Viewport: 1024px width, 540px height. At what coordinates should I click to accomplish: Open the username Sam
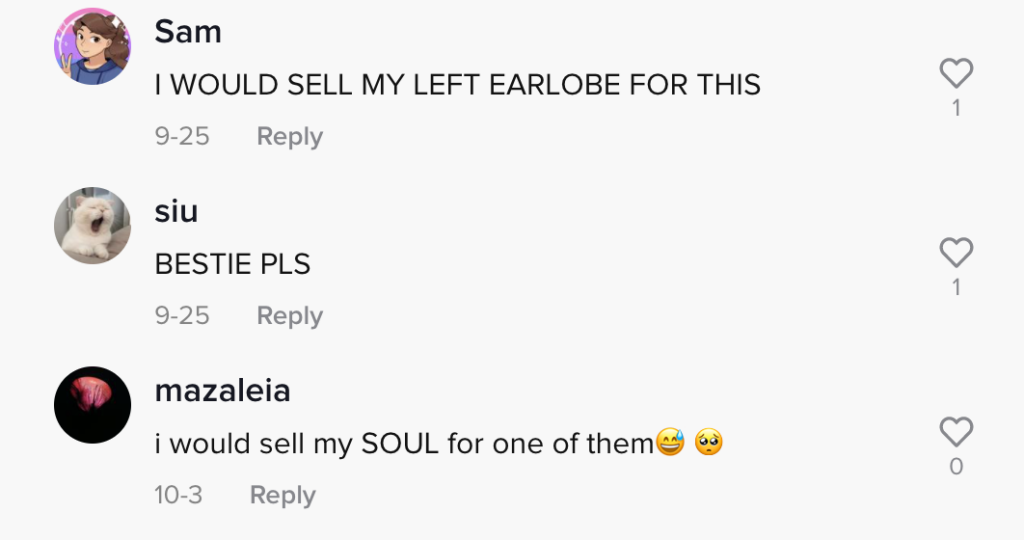coord(188,32)
